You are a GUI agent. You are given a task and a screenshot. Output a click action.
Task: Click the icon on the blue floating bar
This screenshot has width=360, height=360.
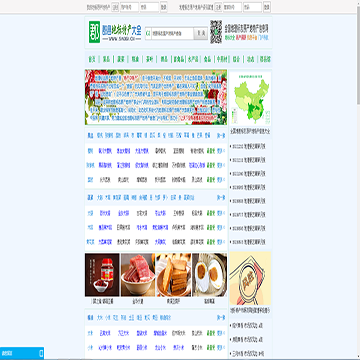[x=41, y=353]
